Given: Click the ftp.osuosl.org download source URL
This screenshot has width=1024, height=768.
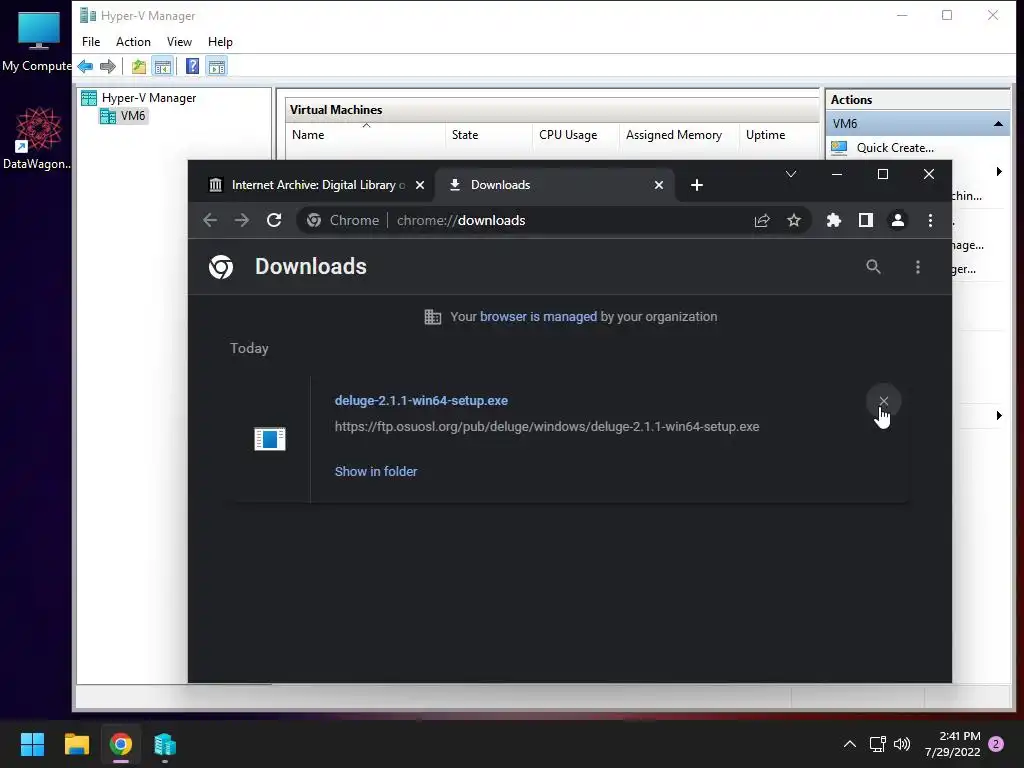Looking at the screenshot, I should [547, 427].
